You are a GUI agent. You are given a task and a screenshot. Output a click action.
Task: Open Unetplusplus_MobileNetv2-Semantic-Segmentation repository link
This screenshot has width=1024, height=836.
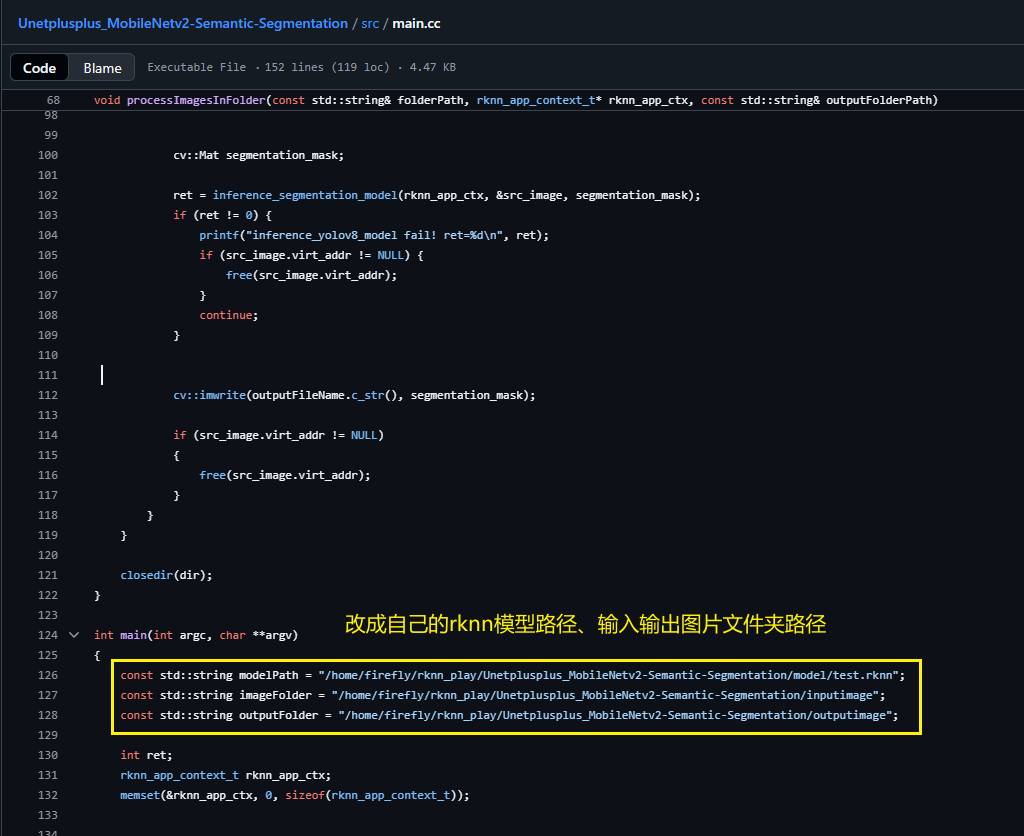pyautogui.click(x=183, y=24)
